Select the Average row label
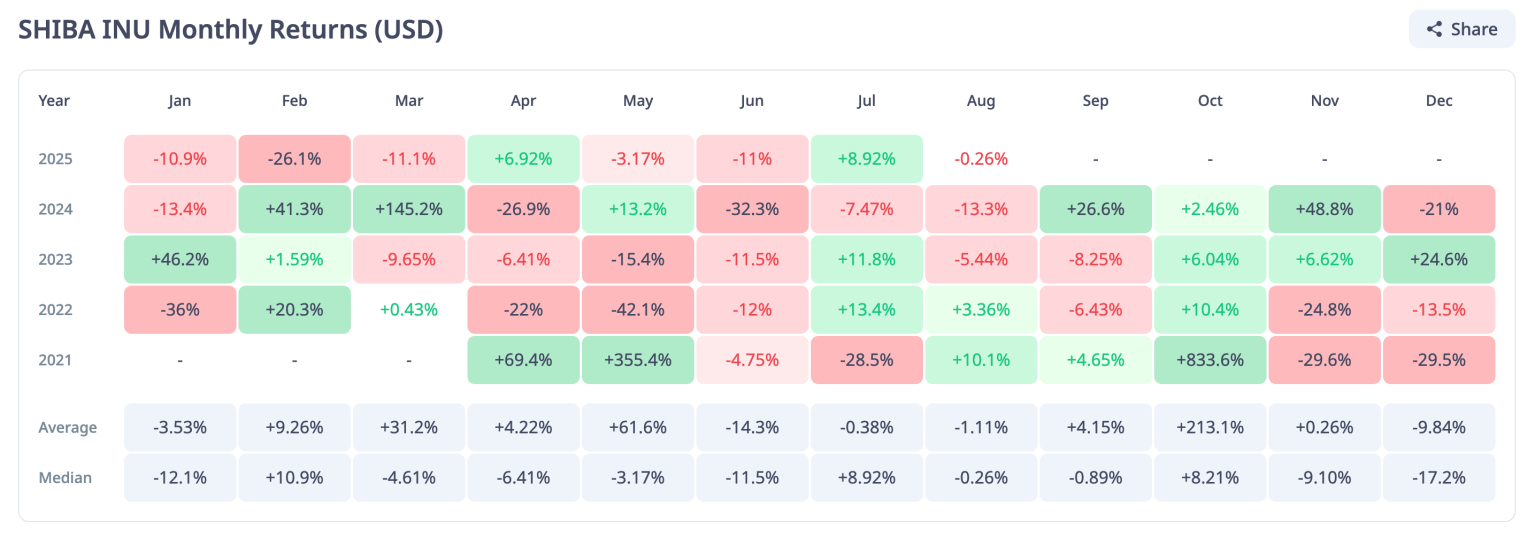 pyautogui.click(x=67, y=428)
